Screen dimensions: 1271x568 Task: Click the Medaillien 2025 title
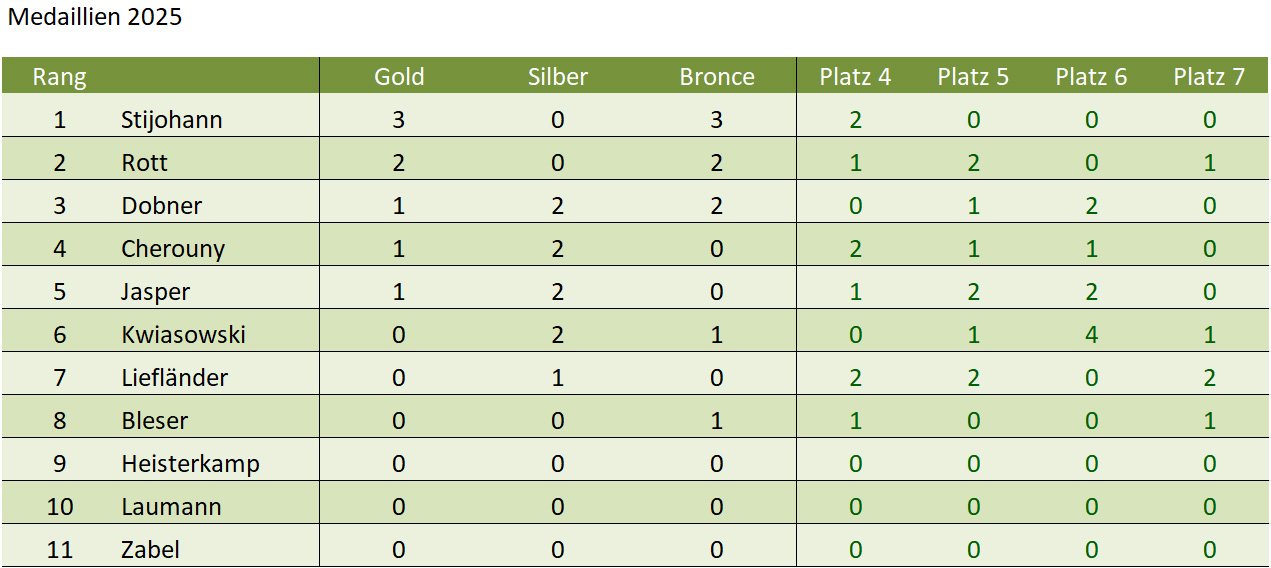pyautogui.click(x=95, y=17)
